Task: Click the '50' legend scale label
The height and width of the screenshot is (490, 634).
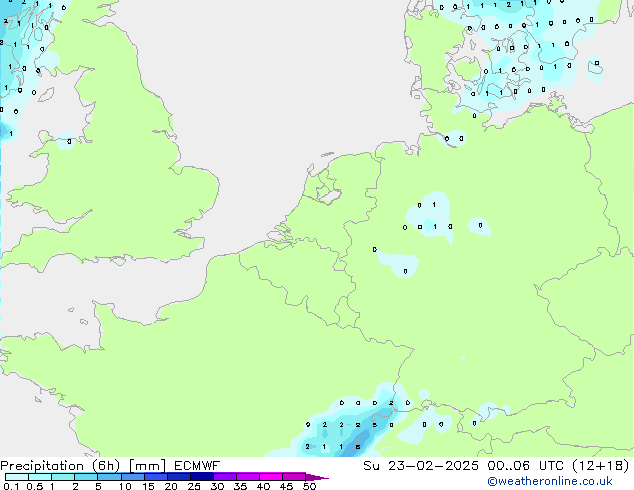Action: tap(309, 486)
